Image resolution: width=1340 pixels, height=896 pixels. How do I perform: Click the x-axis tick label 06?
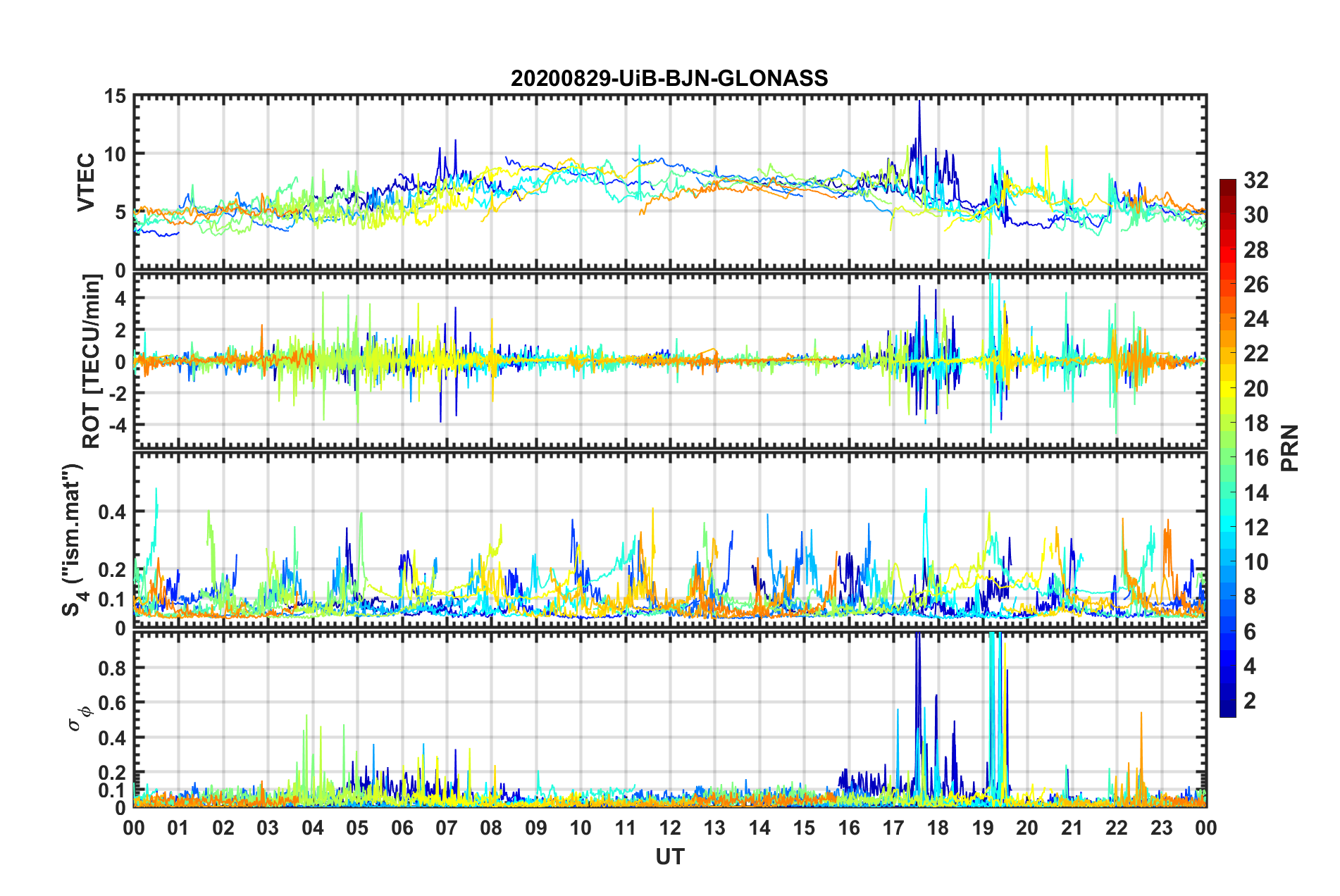click(402, 828)
